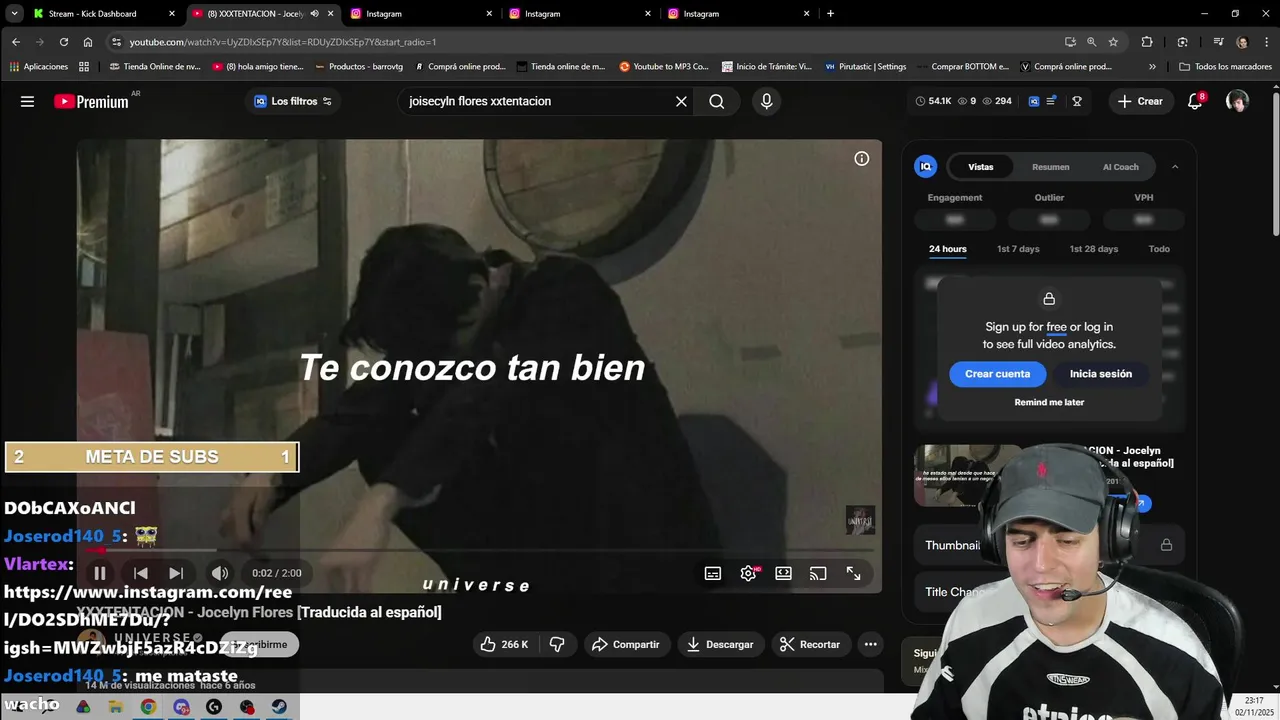Open more actions three-dot menu
Viewport: 1280px width, 720px height.
871,644
